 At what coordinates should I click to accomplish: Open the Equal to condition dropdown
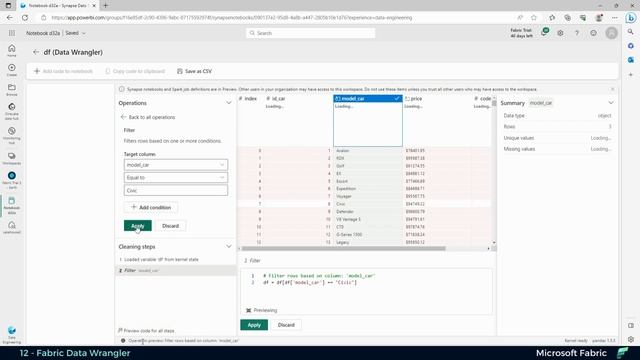tap(176, 178)
